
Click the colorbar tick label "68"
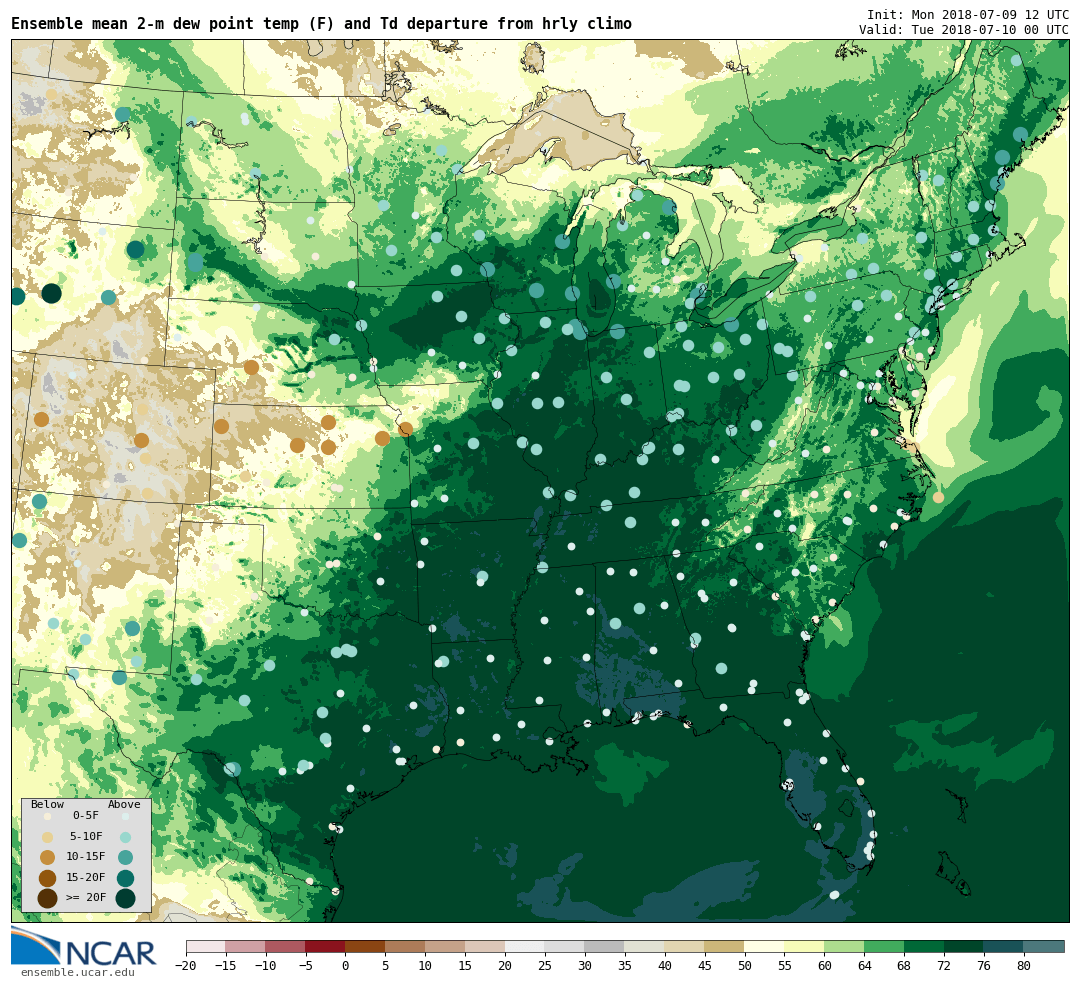(x=904, y=966)
